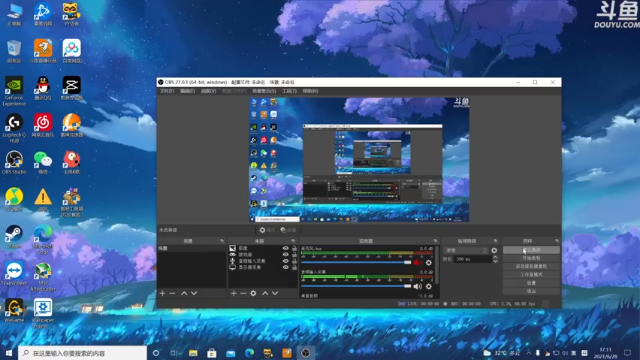Select the OBS Studio desktop shortcut

14,162
